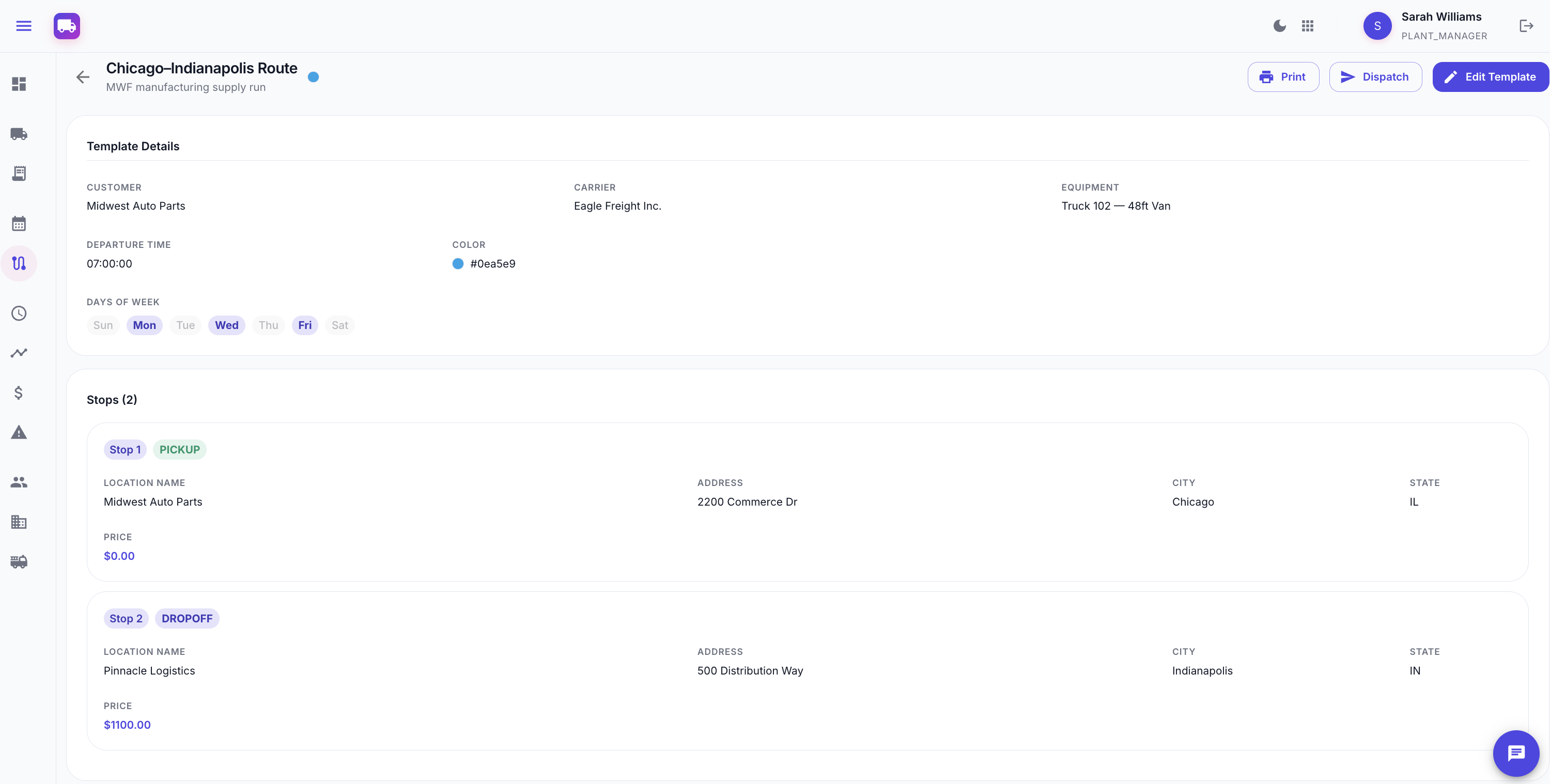
Task: Click the Sat day chip
Action: click(x=339, y=325)
